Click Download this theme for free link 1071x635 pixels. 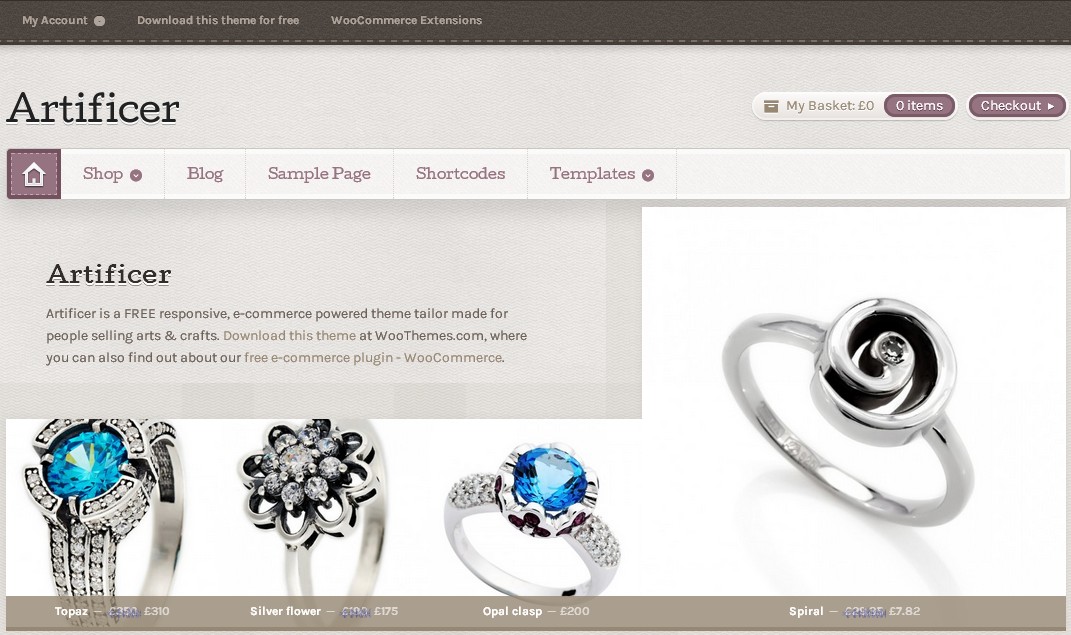(218, 20)
